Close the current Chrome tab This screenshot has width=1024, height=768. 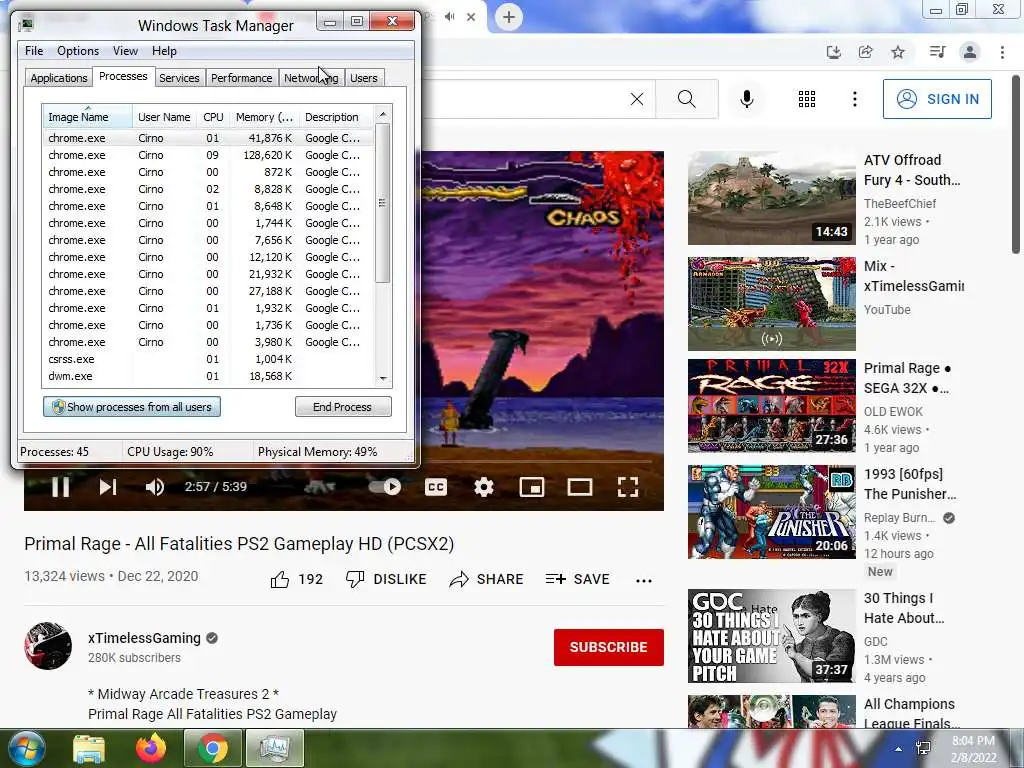coord(471,17)
